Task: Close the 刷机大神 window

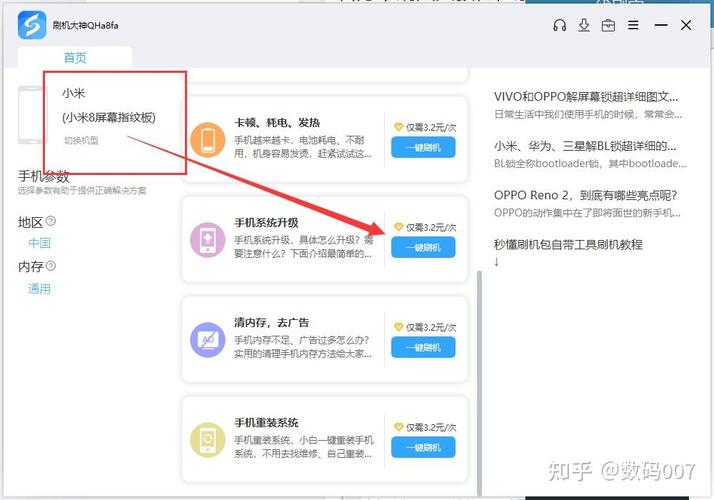Action: coord(686,25)
